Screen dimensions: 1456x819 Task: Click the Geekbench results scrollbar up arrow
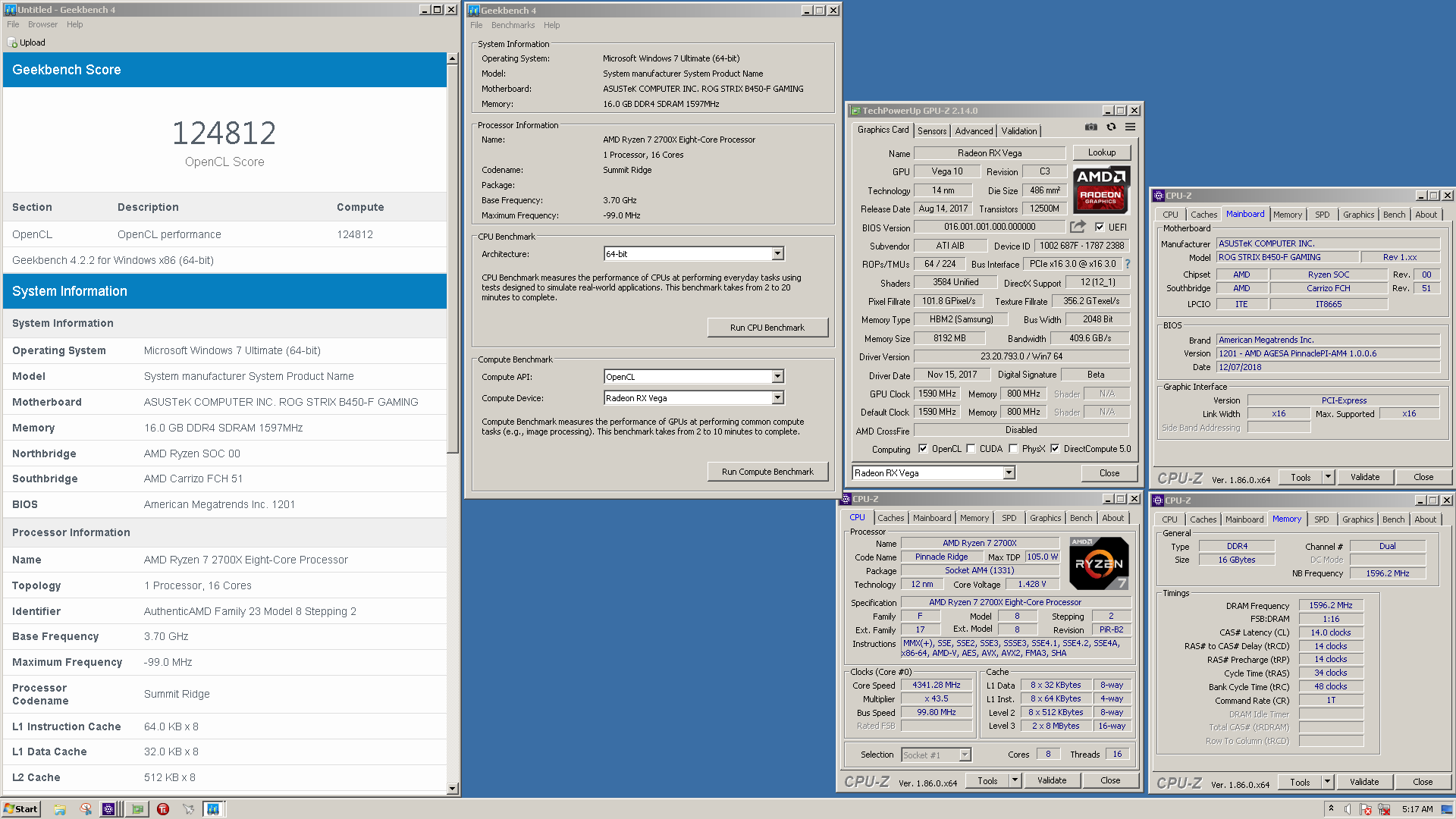pyautogui.click(x=453, y=58)
